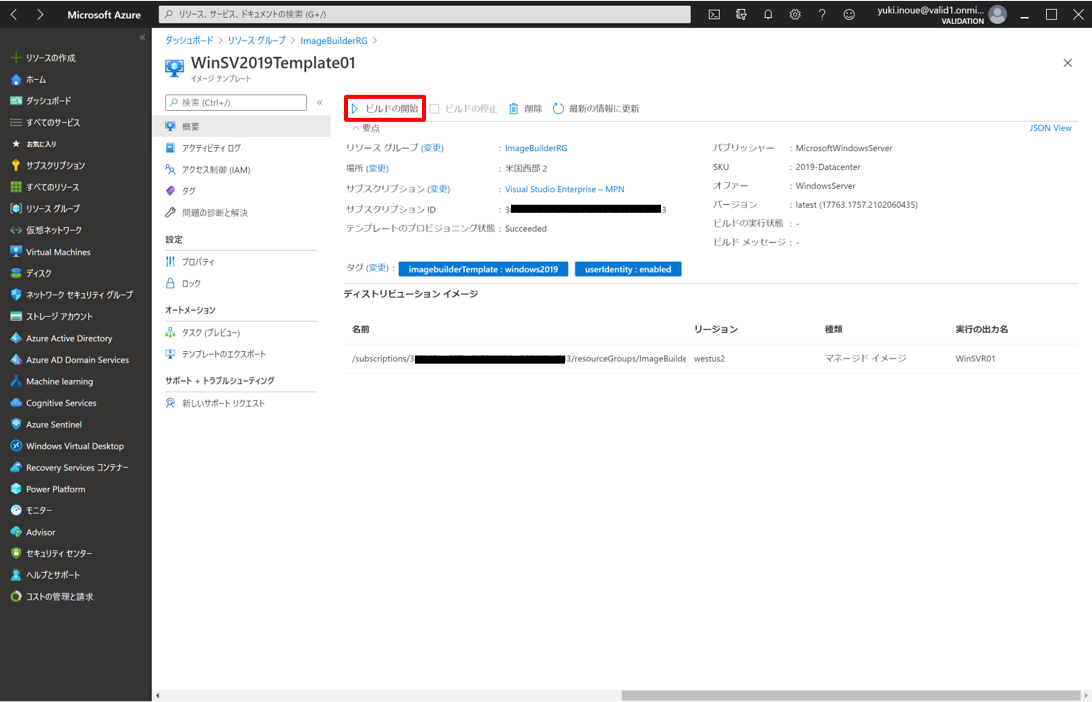Open the ImageBuilderRG resource group value link
Viewport: 1092px width, 702px height.
pyautogui.click(x=536, y=148)
